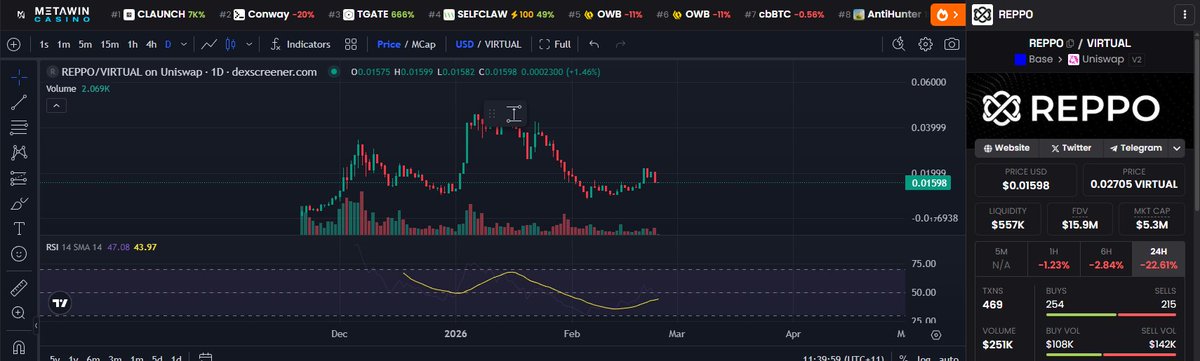Undo the last chart action

[x=594, y=44]
